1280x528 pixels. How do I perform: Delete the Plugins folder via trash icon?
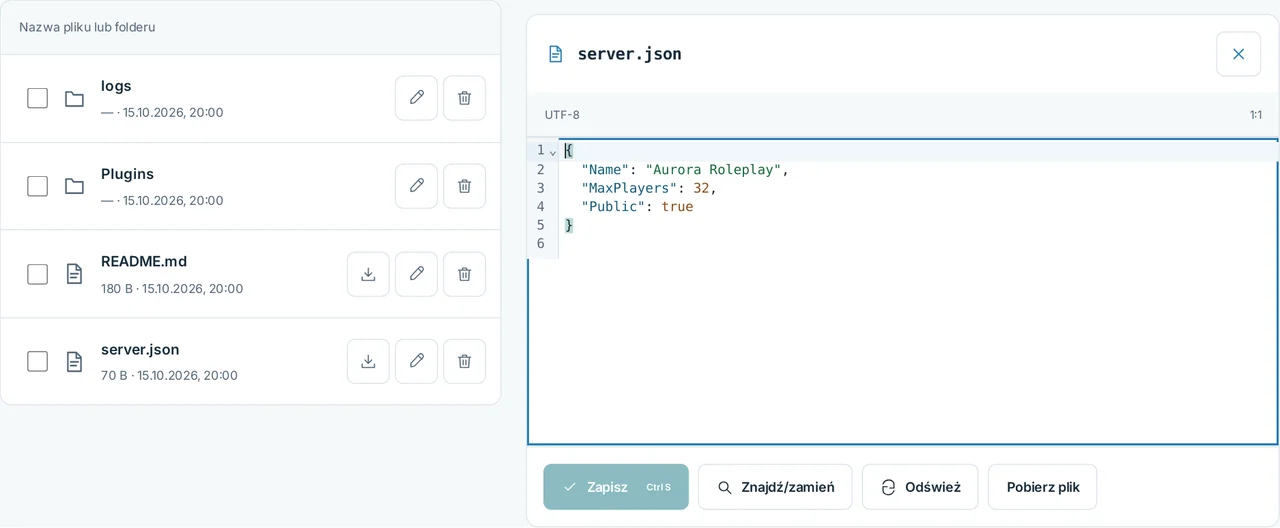pos(464,186)
